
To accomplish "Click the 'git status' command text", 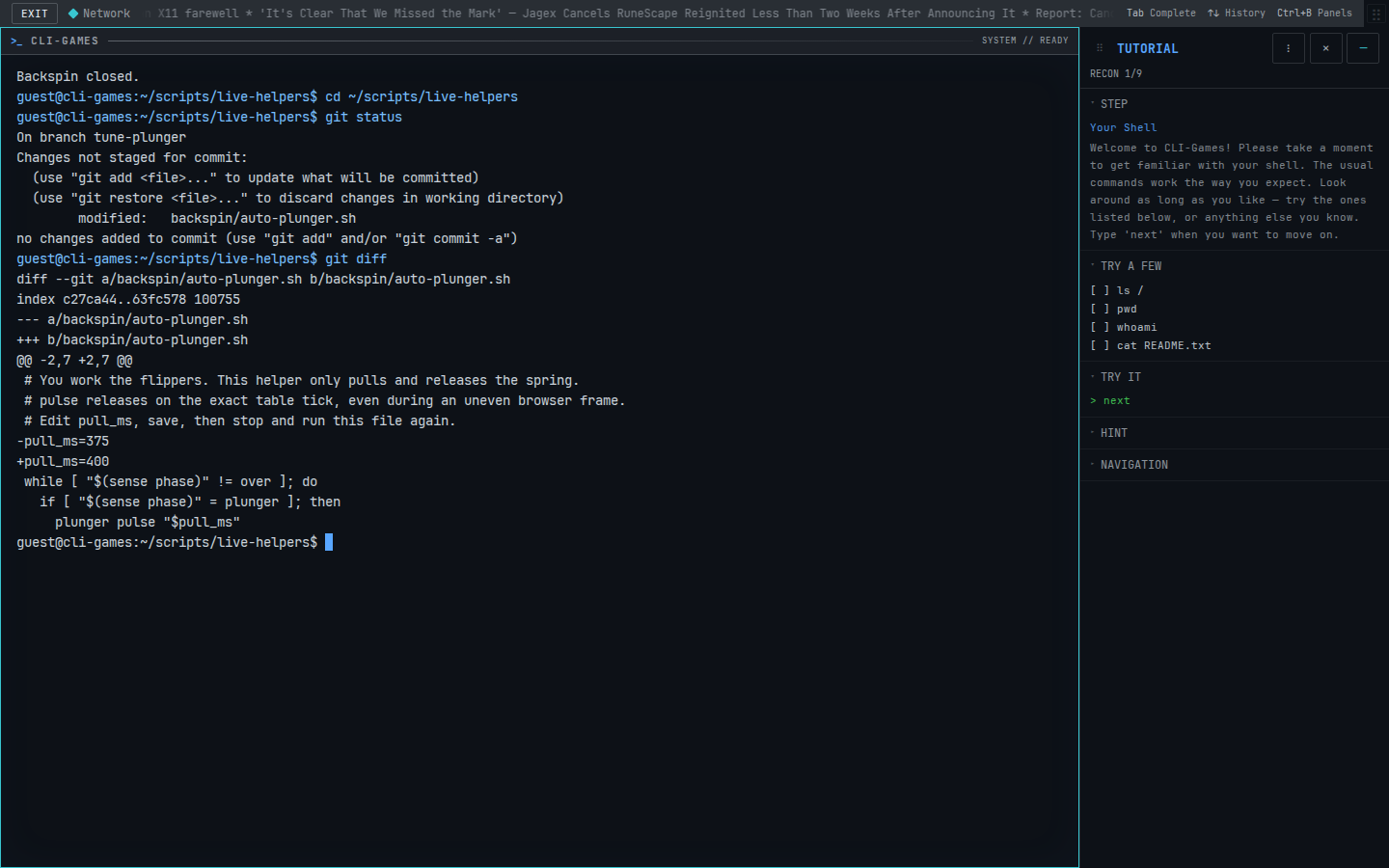I will (364, 118).
